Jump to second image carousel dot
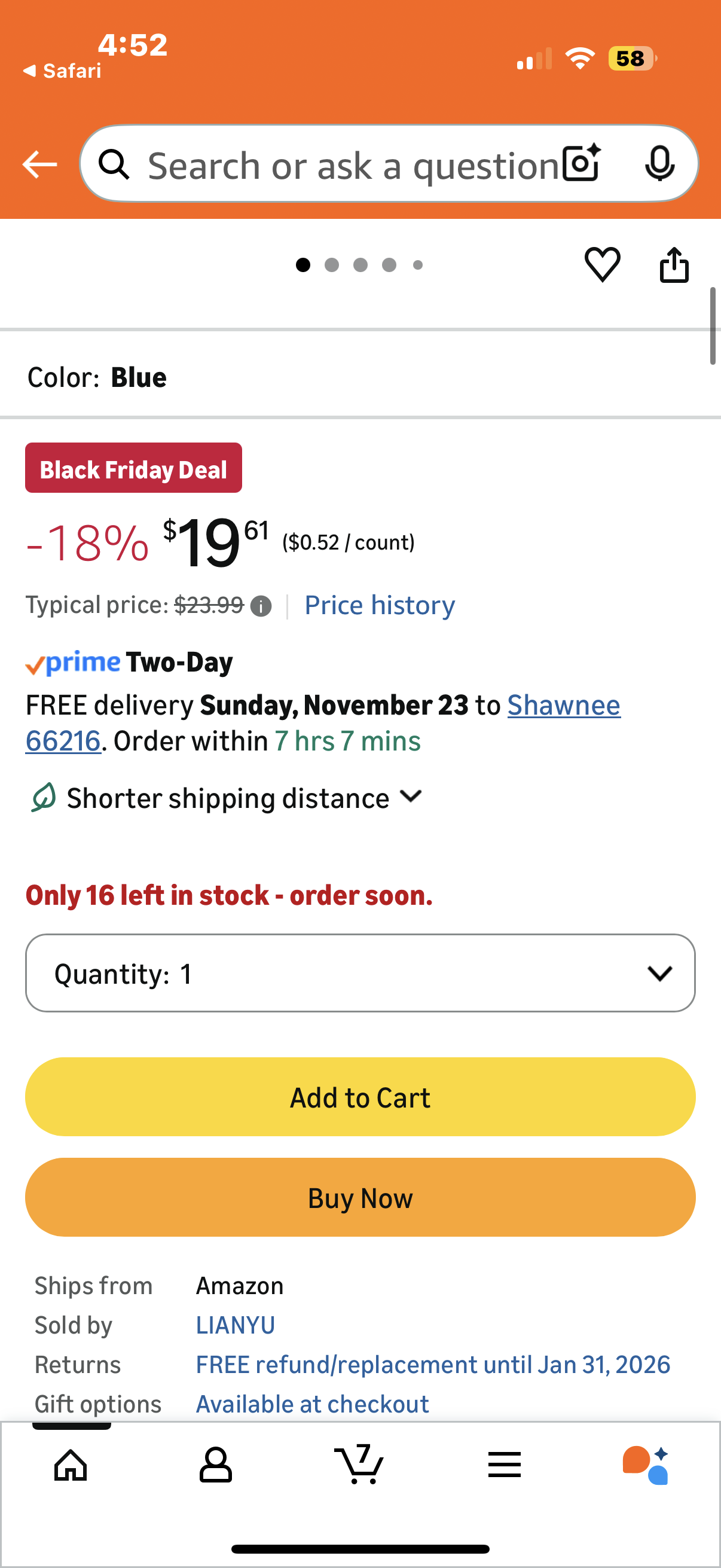The image size is (721, 1568). [332, 265]
